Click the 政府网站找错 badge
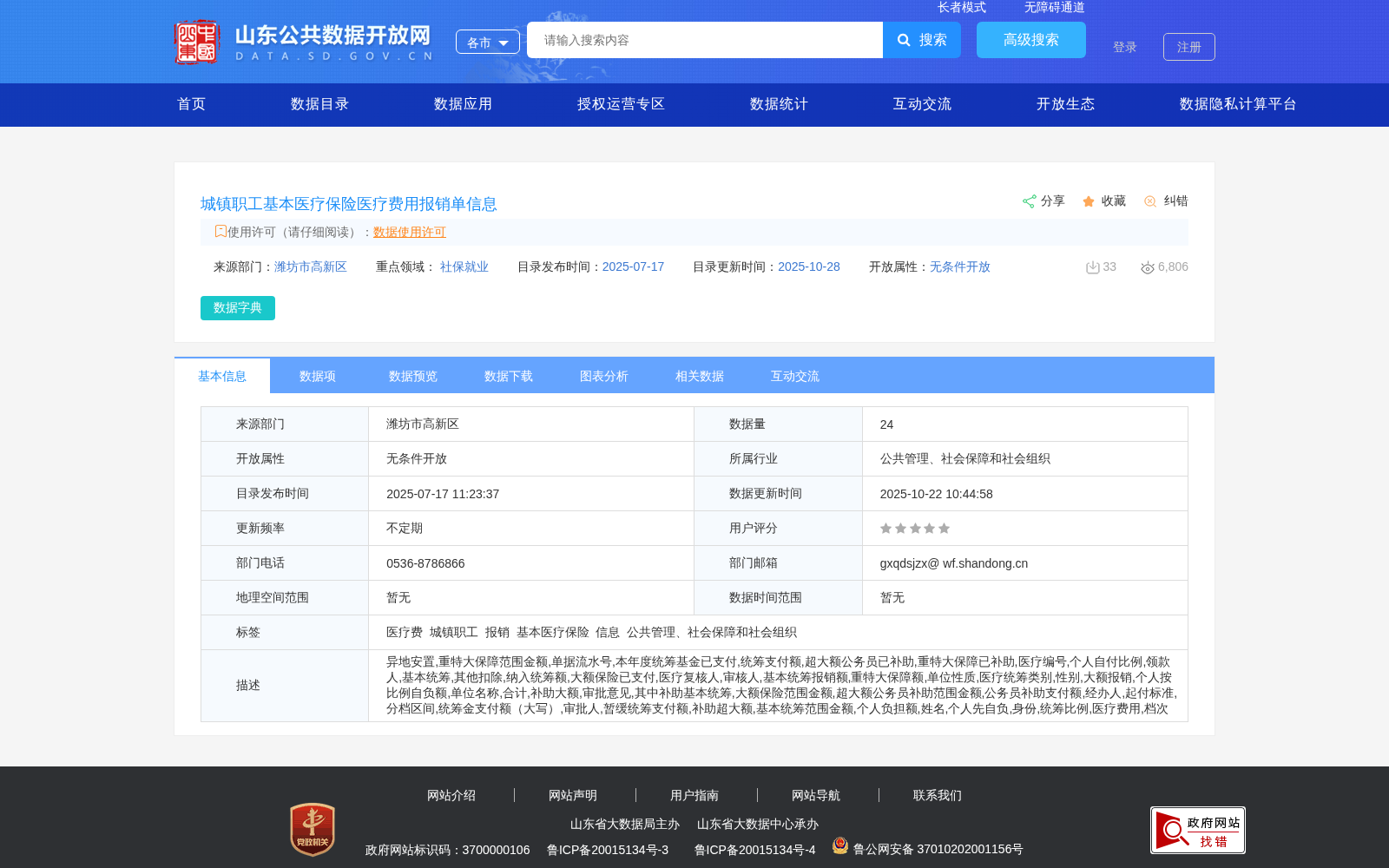The image size is (1389, 868). point(1198,830)
